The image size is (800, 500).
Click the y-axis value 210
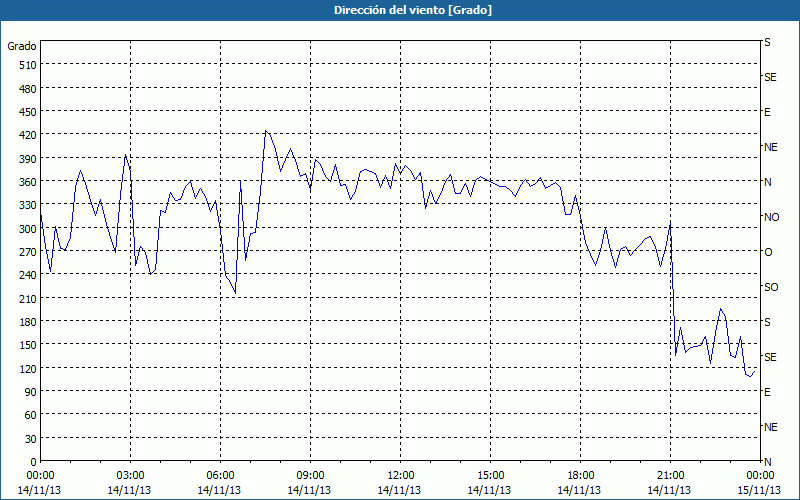[28, 298]
